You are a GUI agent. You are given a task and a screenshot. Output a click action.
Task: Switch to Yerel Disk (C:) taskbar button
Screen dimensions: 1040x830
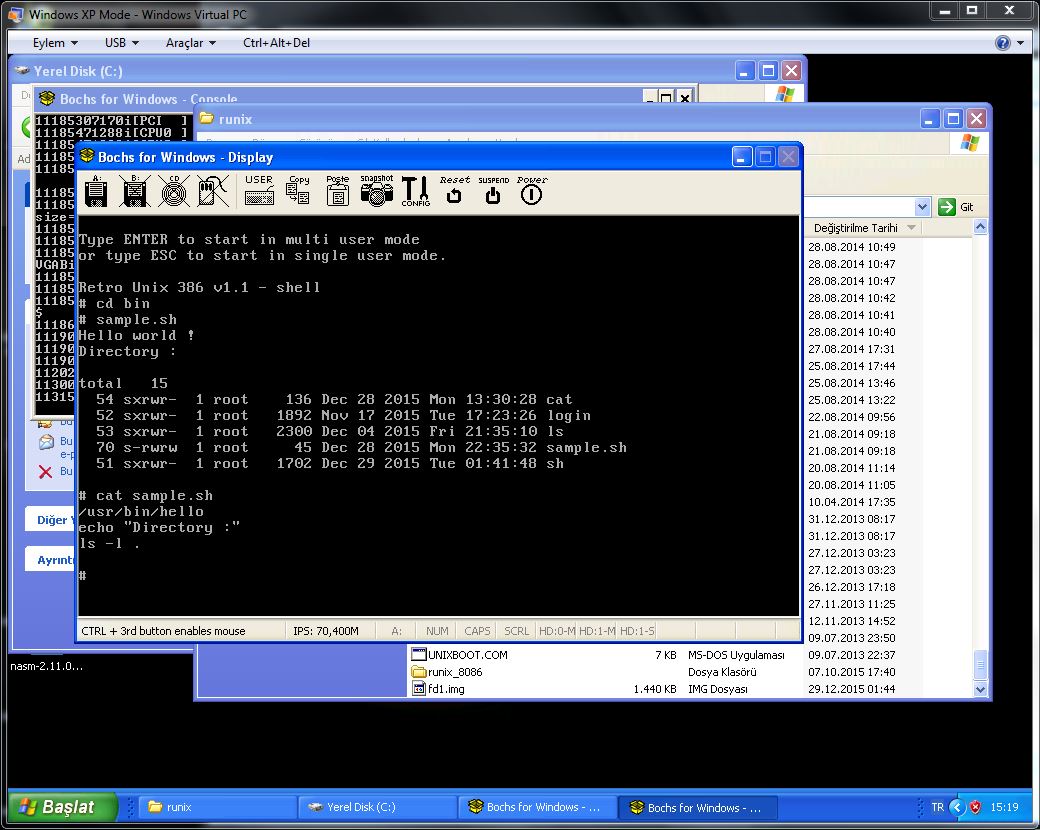377,807
